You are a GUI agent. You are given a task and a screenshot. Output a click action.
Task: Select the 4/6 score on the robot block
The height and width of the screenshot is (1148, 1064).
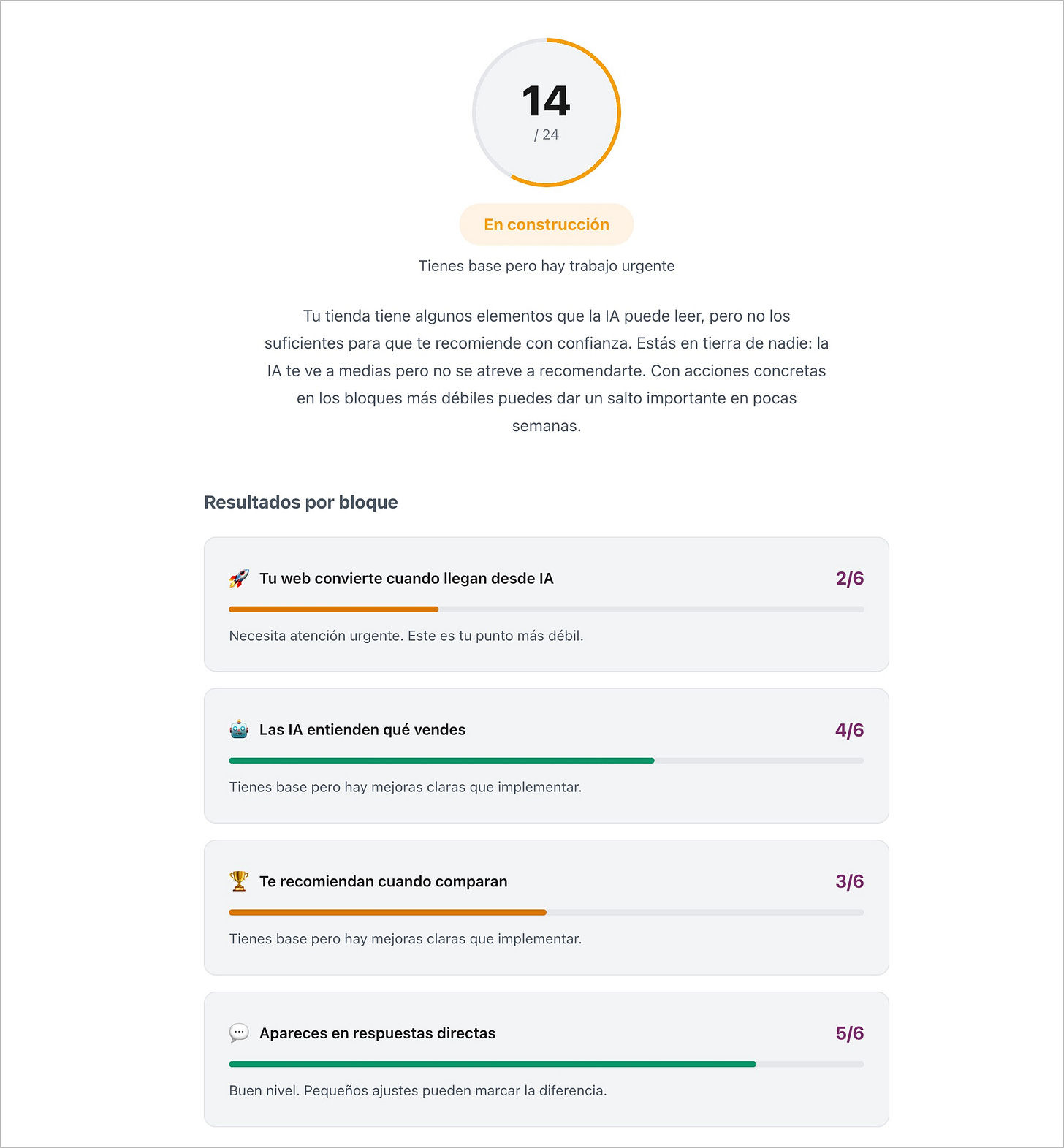(x=851, y=729)
